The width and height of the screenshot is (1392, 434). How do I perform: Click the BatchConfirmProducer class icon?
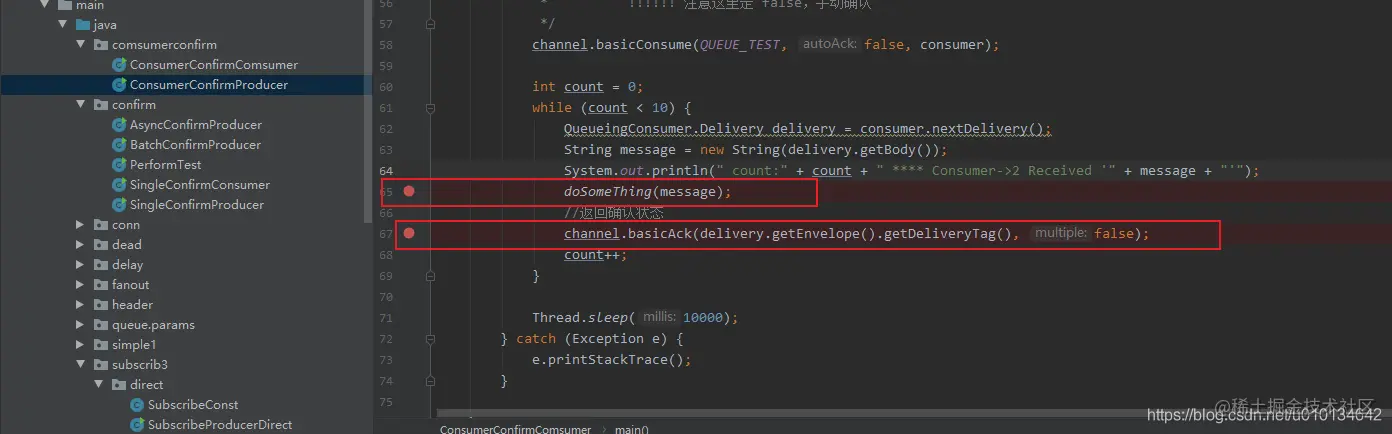click(x=119, y=145)
